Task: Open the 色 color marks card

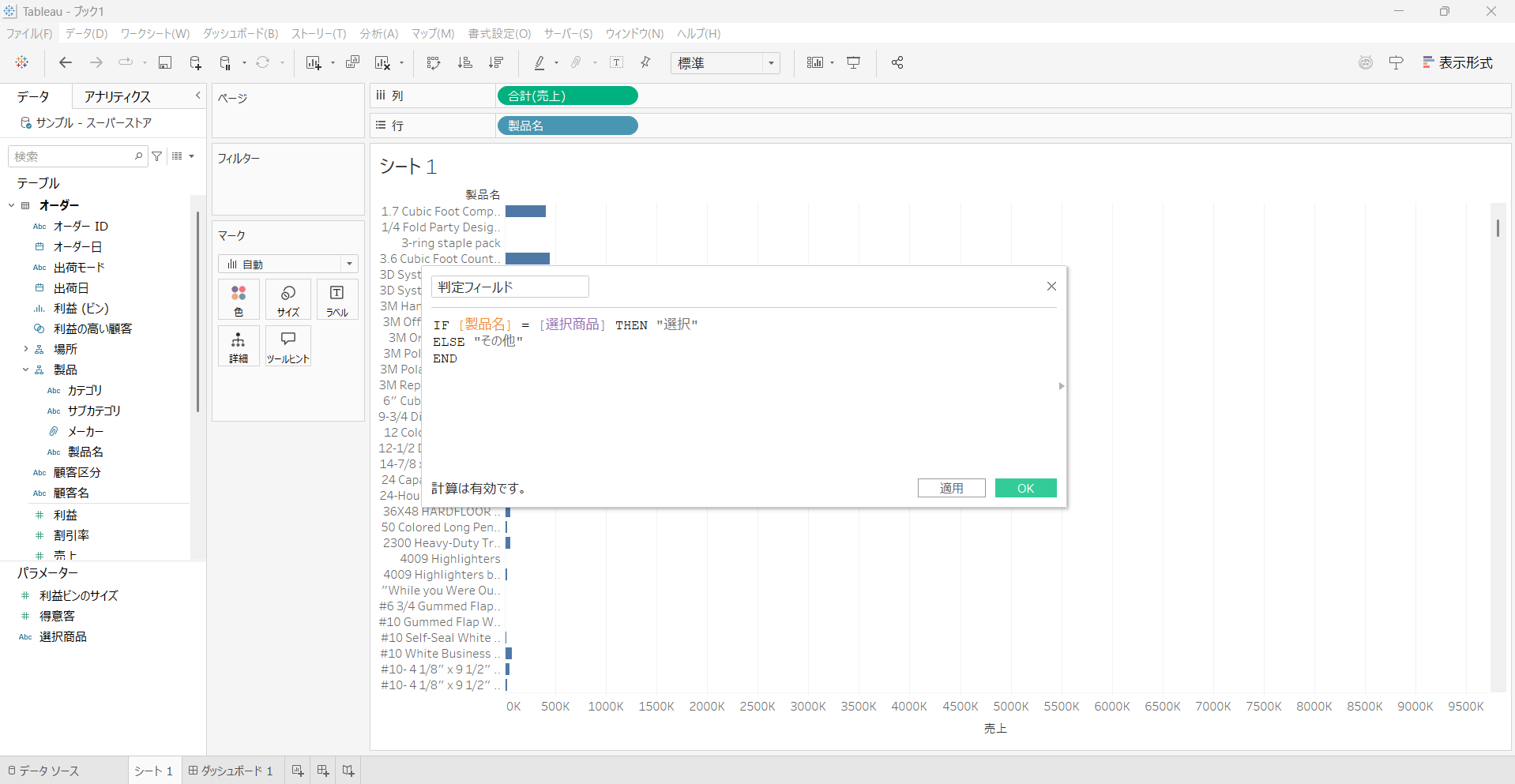Action: tap(239, 300)
